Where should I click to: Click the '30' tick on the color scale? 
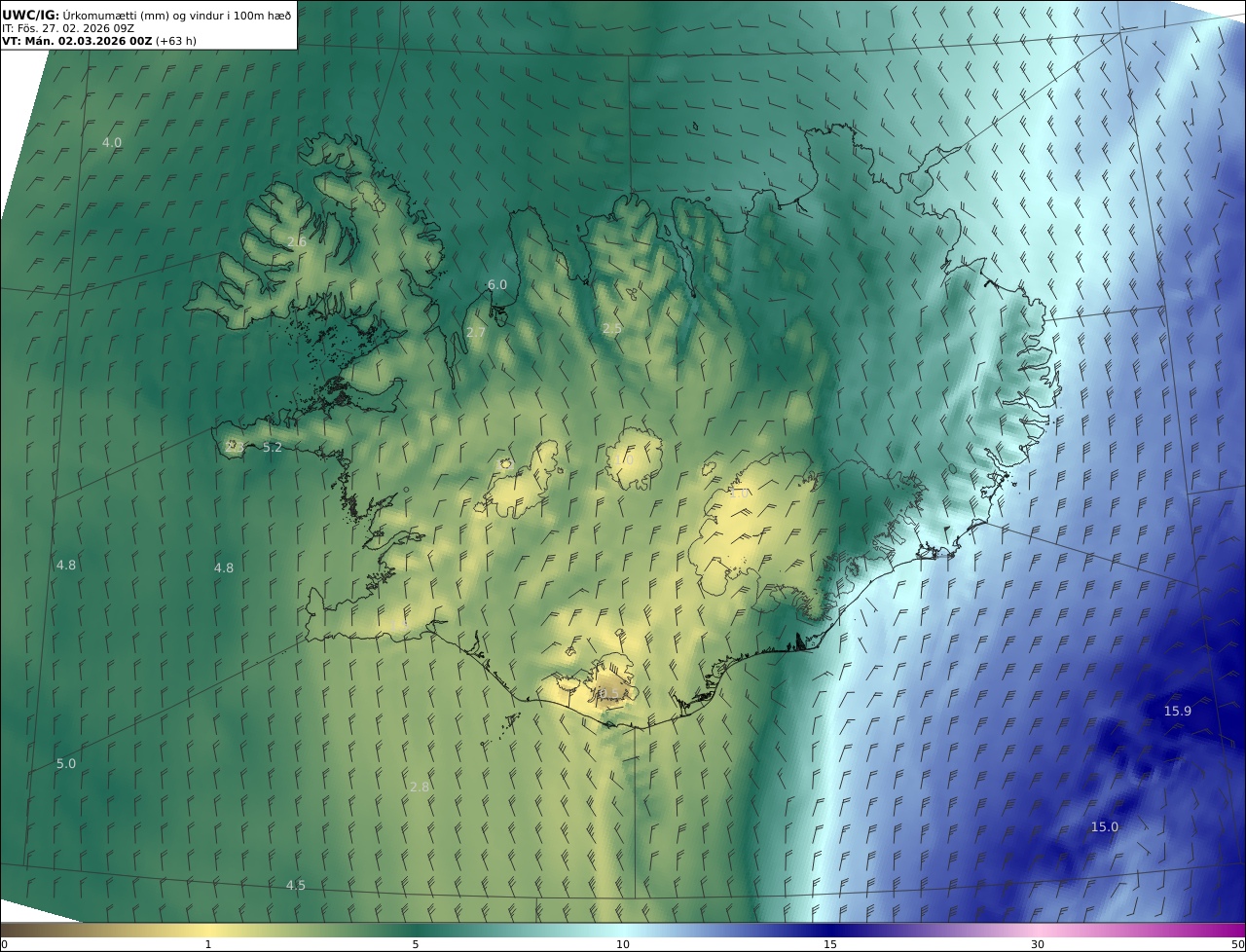tap(1038, 944)
